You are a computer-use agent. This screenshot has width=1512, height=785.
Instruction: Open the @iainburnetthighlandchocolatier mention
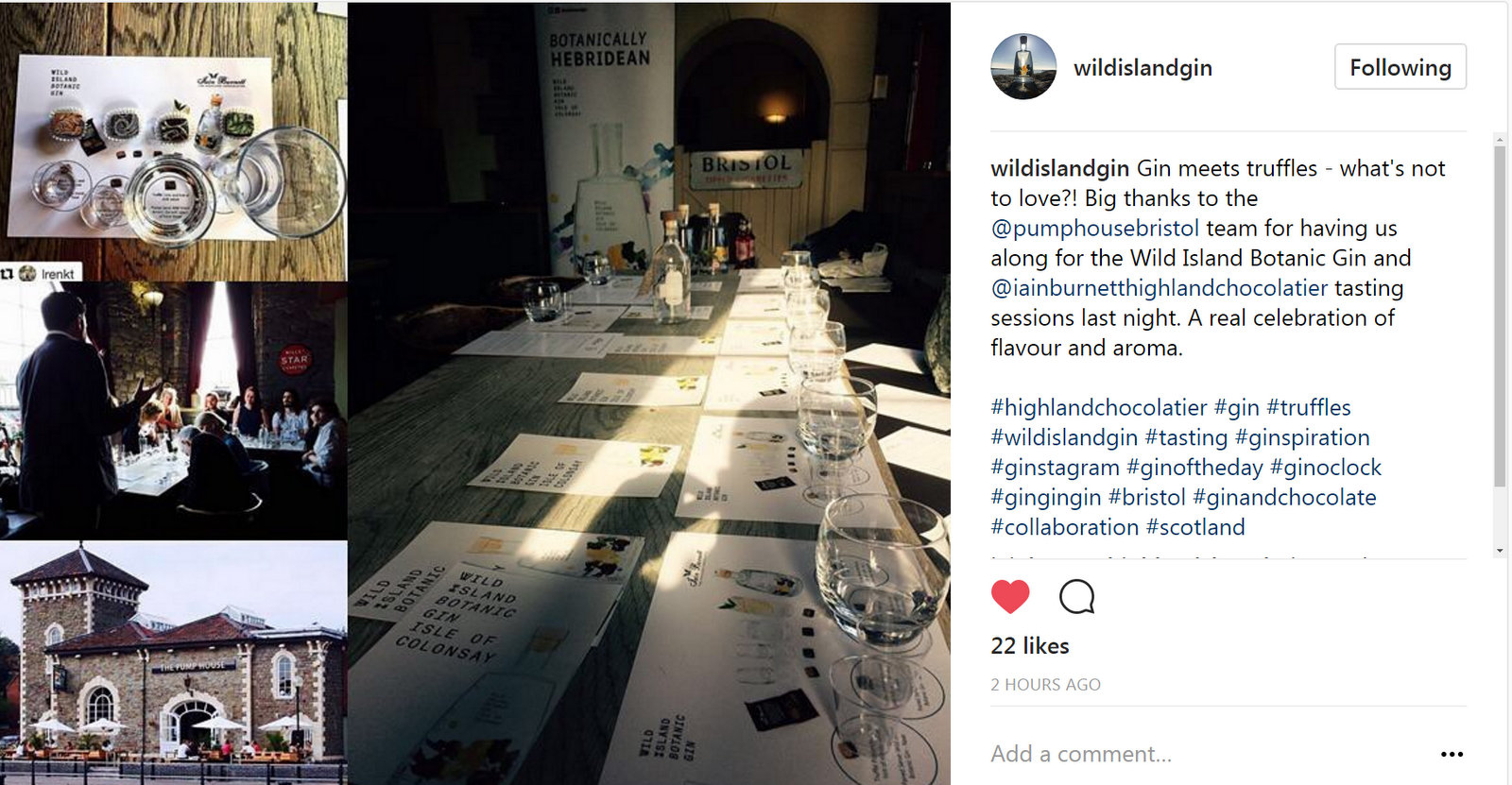pos(1160,288)
